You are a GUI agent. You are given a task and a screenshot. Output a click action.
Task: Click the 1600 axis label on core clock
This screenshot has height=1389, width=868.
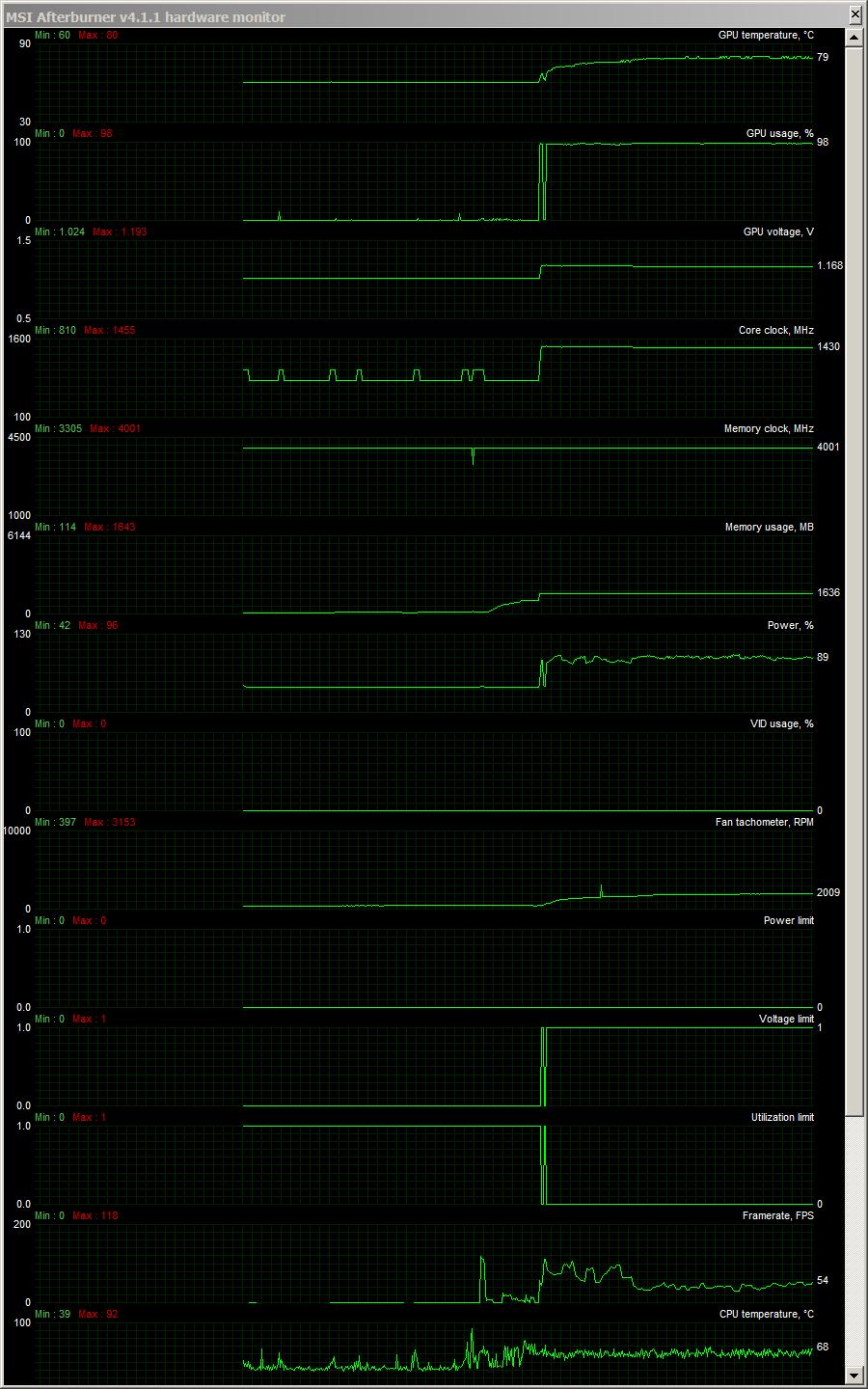(18, 339)
